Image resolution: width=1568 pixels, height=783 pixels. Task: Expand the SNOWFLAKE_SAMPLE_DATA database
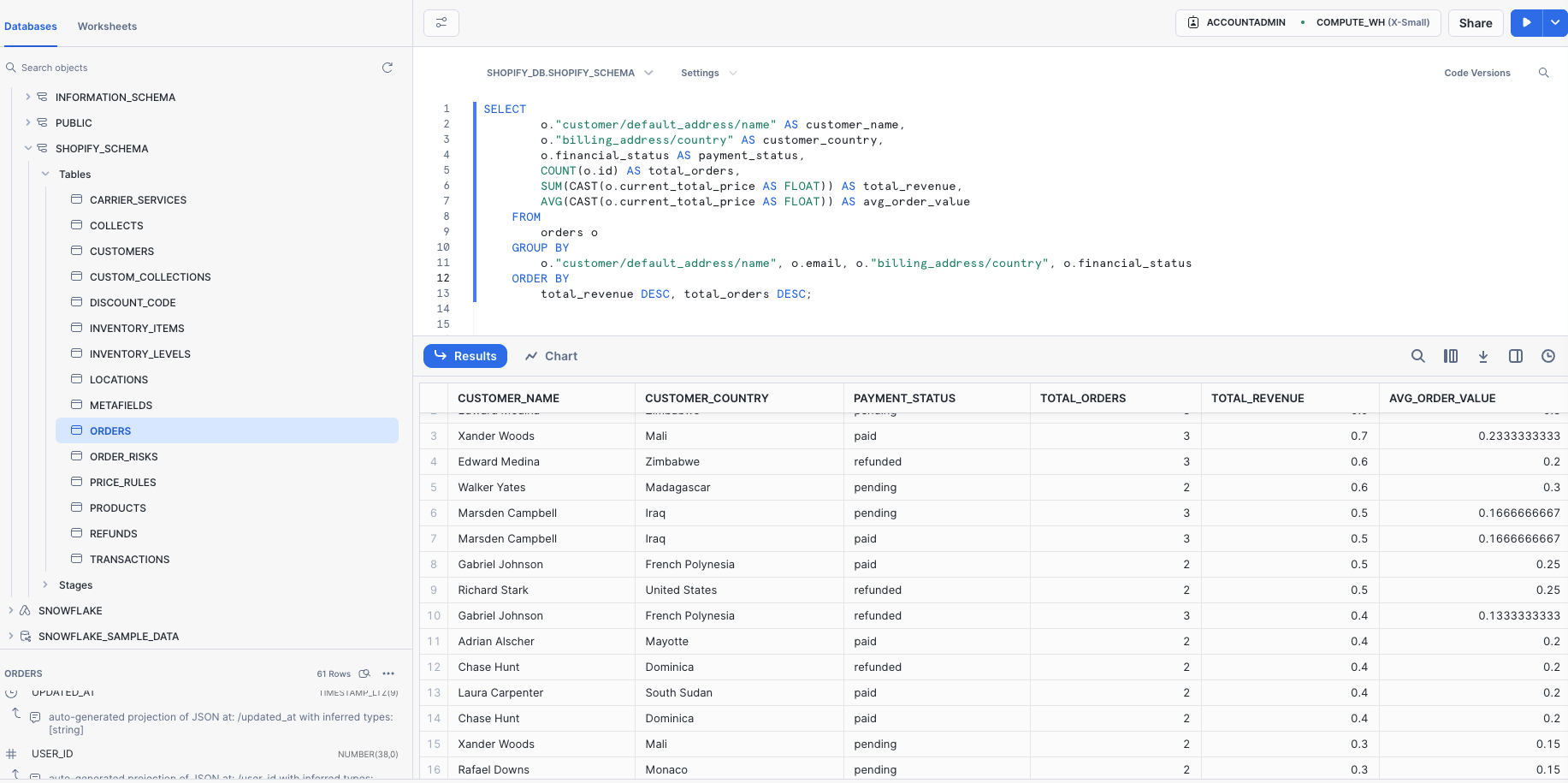11,636
